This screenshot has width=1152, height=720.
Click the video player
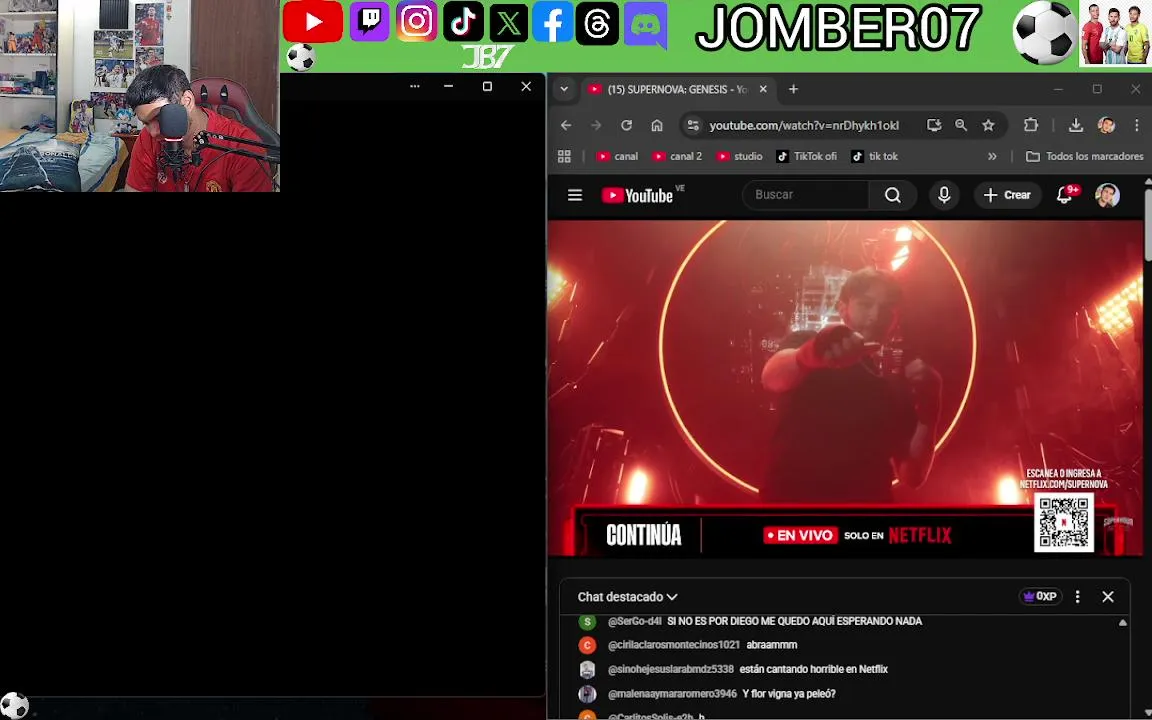(x=845, y=388)
